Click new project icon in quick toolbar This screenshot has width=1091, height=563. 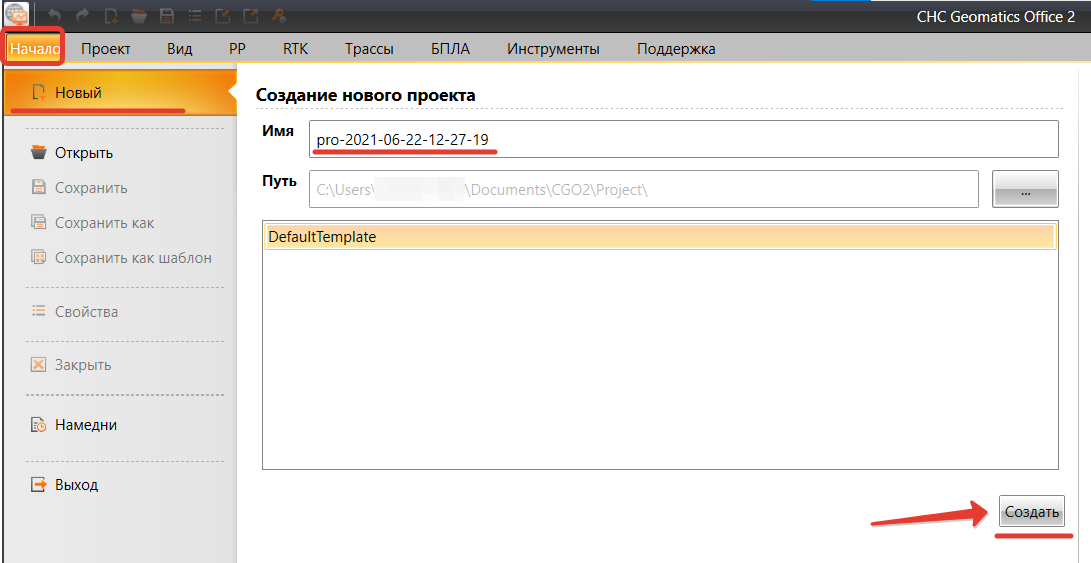pyautogui.click(x=111, y=16)
